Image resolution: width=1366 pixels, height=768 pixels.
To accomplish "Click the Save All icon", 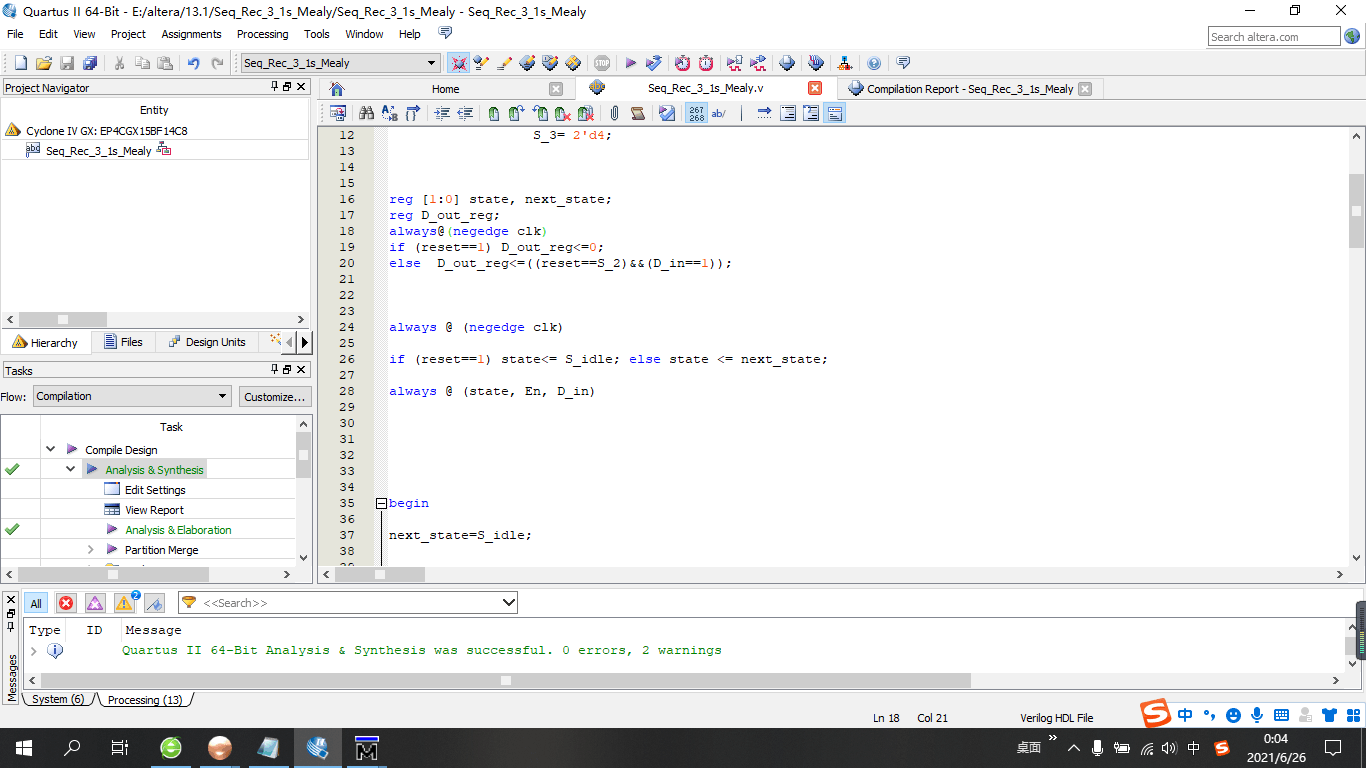I will tap(90, 63).
